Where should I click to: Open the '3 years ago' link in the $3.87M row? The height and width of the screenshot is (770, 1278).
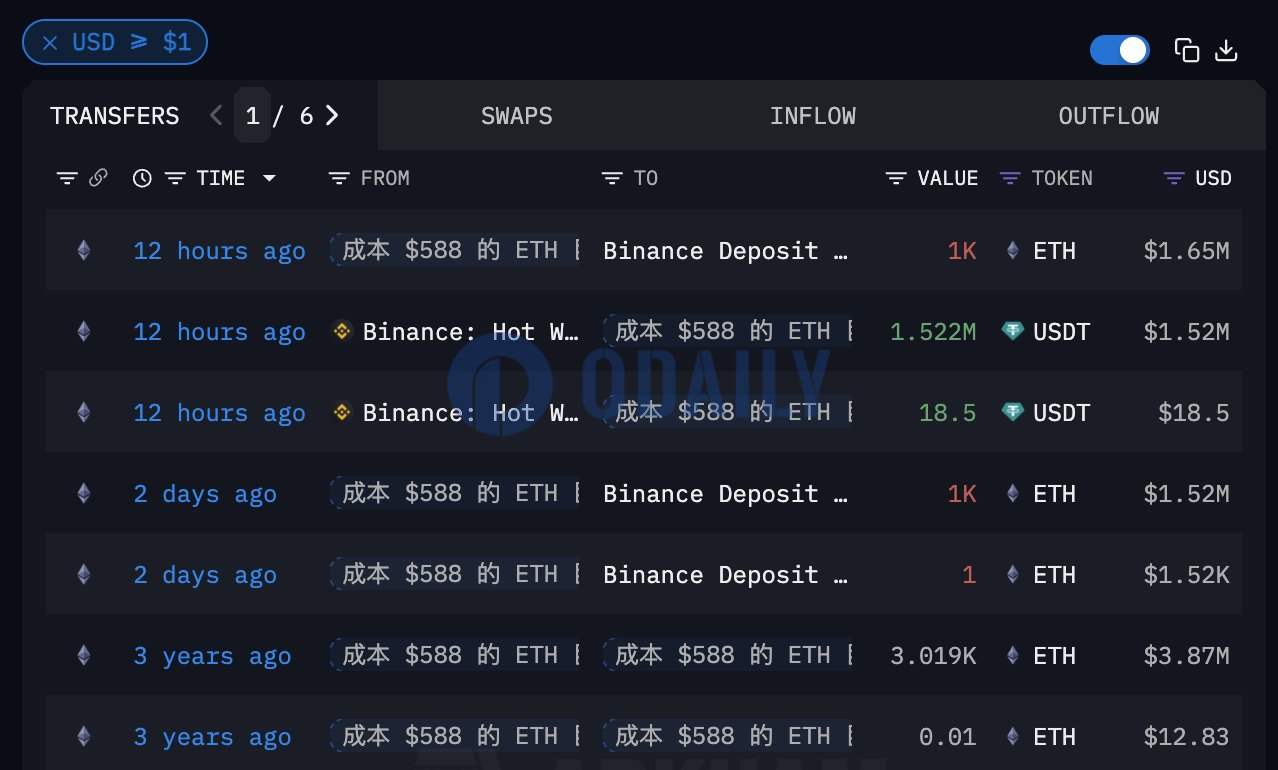click(x=212, y=655)
